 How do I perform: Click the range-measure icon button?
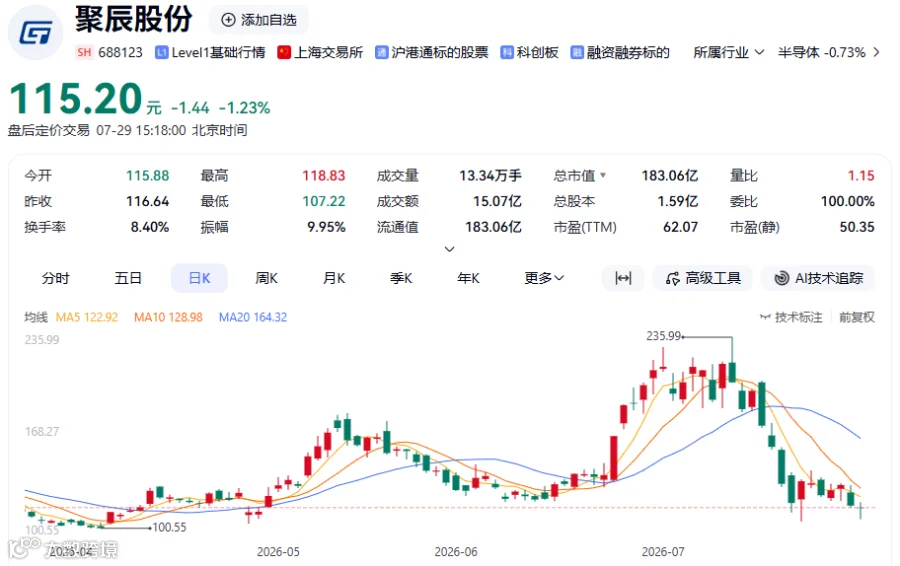pos(623,278)
